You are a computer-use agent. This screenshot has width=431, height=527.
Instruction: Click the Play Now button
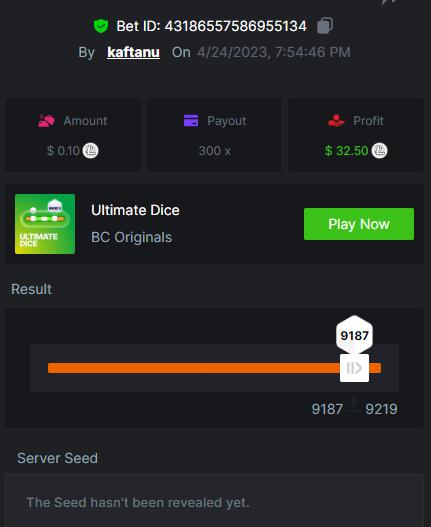(359, 224)
